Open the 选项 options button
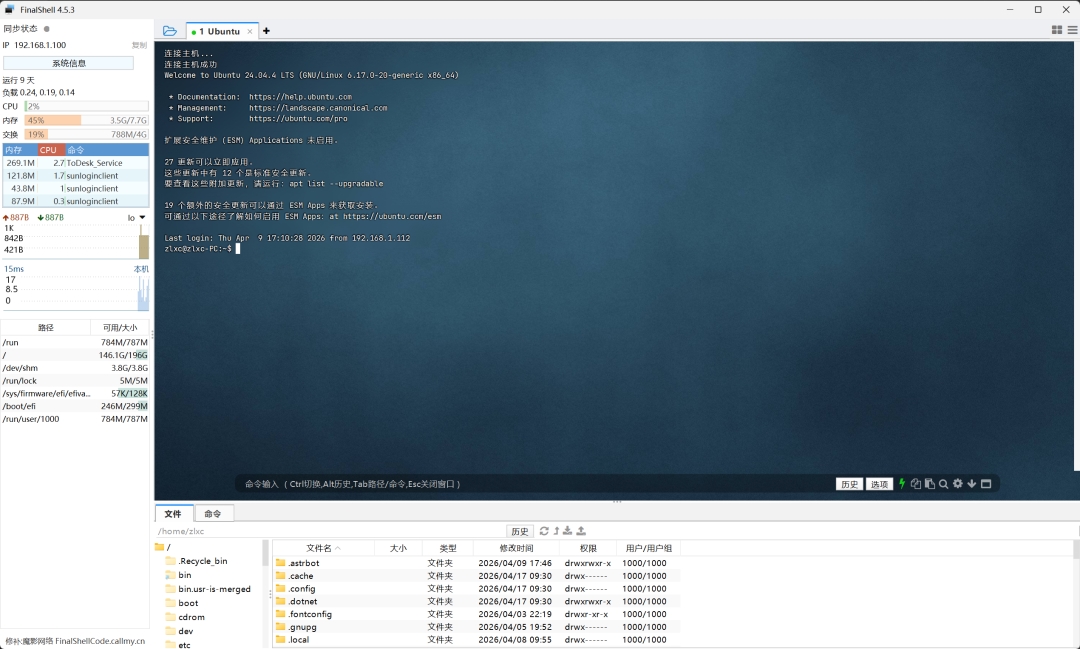1080x649 pixels. (x=880, y=484)
